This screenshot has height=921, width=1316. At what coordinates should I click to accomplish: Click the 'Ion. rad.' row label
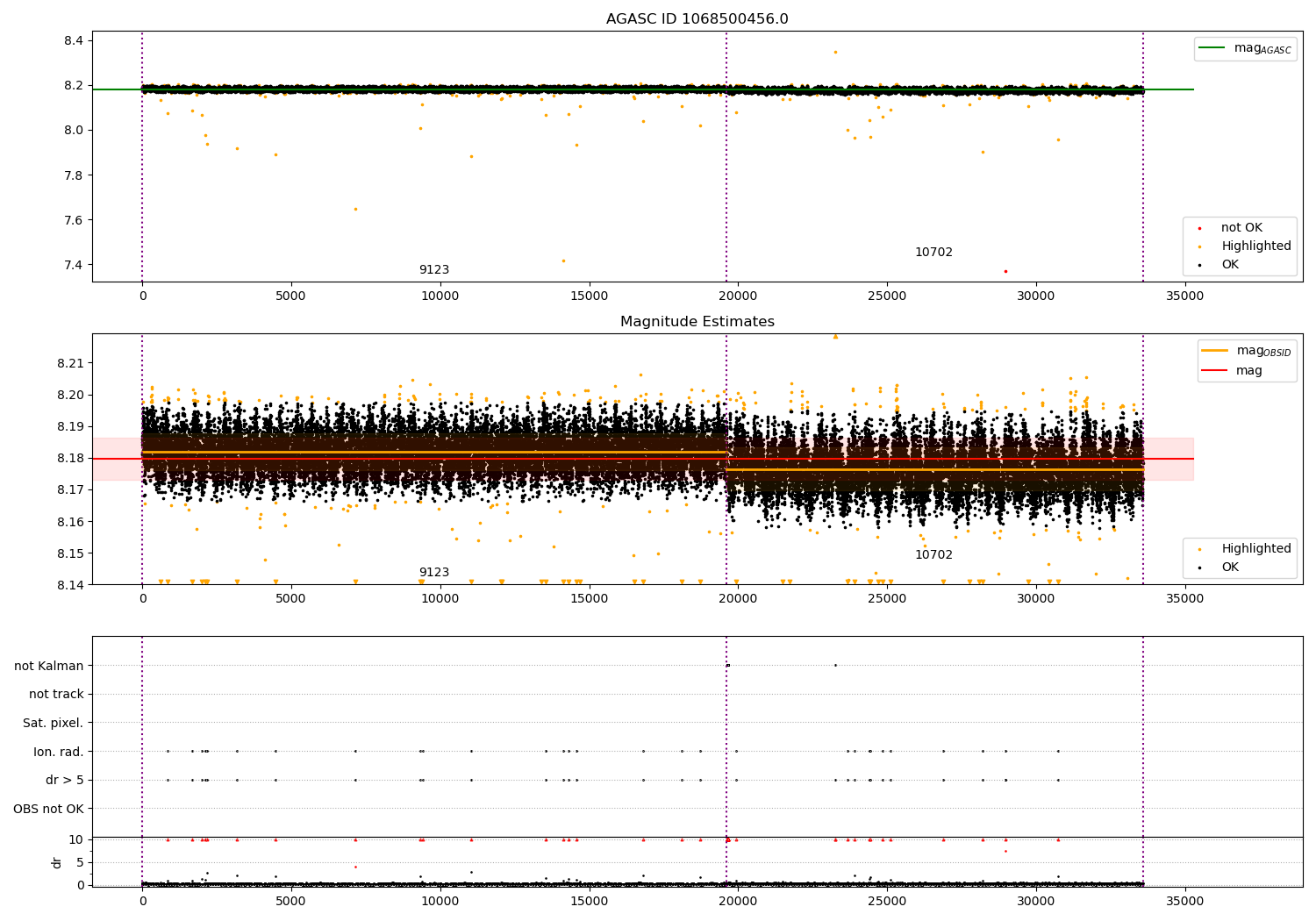[x=59, y=752]
